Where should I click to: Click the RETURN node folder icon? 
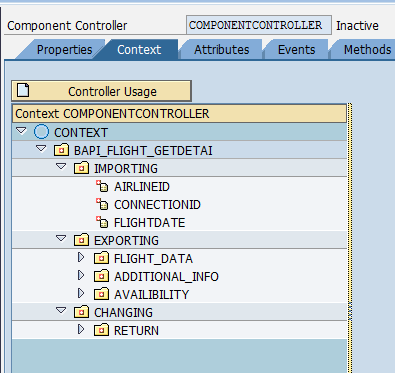[101, 330]
